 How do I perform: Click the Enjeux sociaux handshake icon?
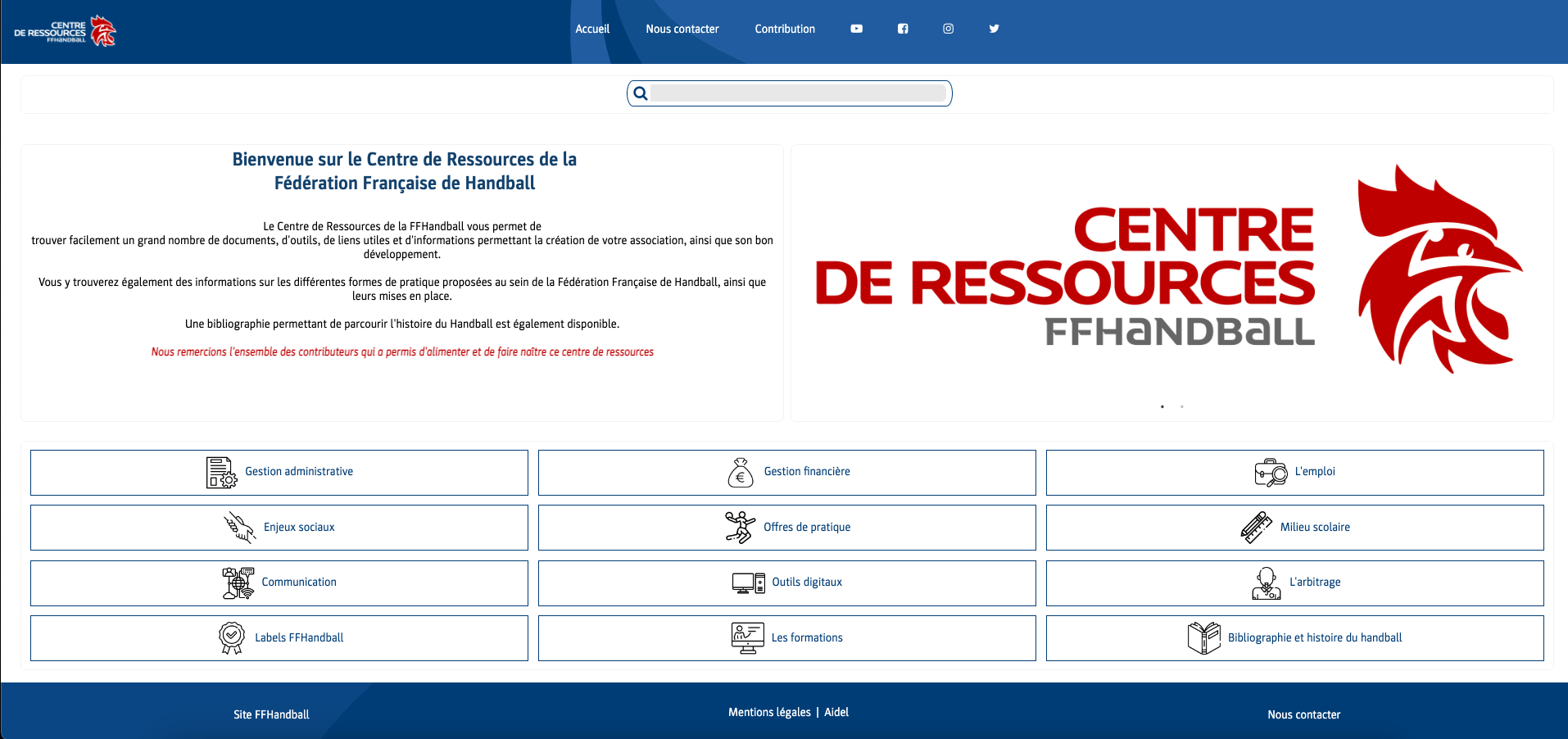(240, 528)
